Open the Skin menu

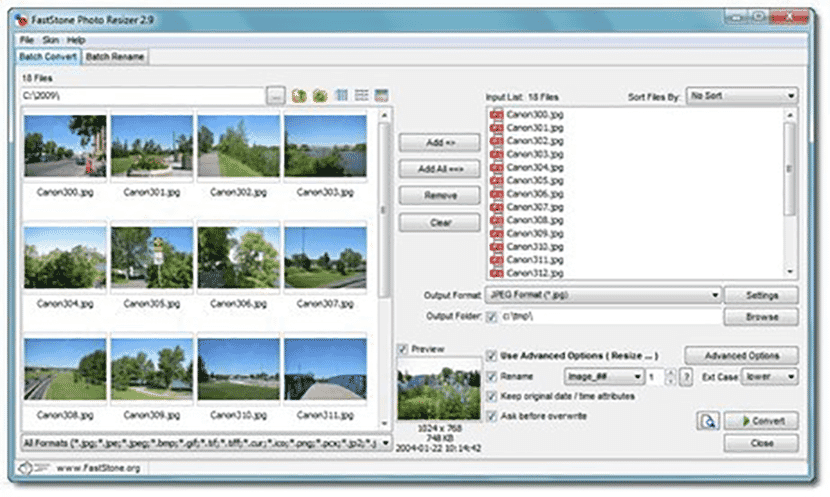coord(50,39)
